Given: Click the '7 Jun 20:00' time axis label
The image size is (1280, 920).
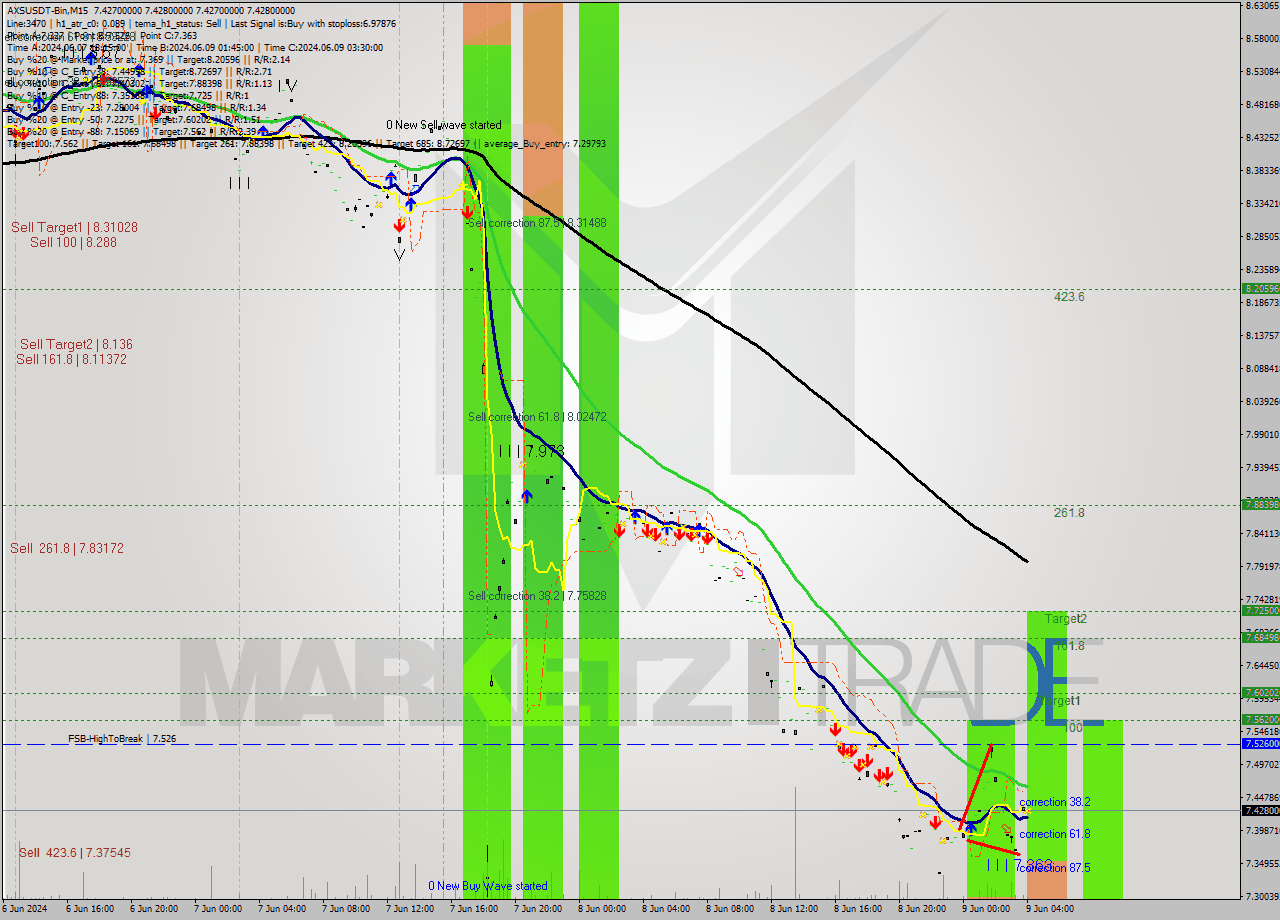Looking at the screenshot, I should [539, 909].
